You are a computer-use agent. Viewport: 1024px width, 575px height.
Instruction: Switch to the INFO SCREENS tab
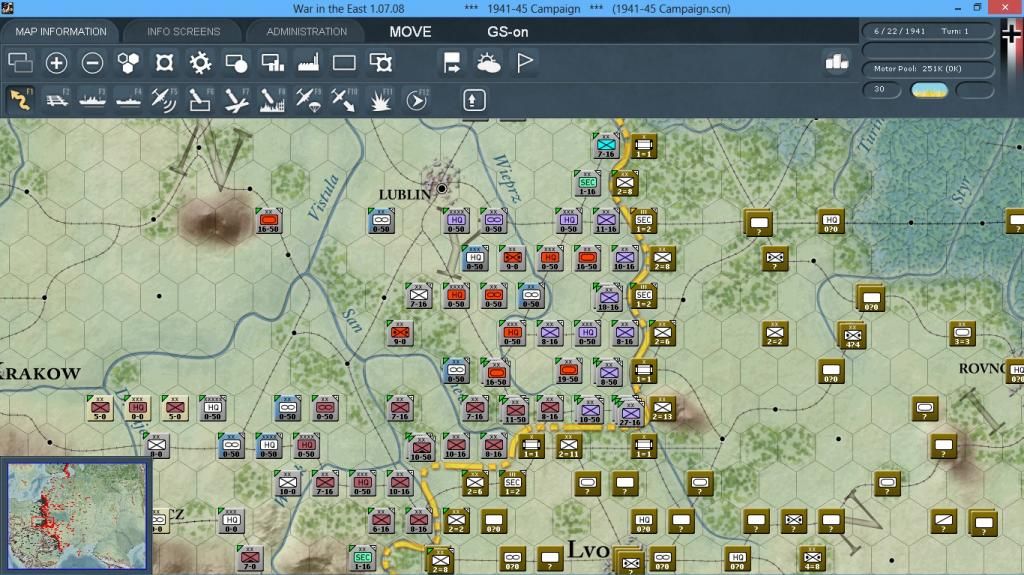(183, 31)
